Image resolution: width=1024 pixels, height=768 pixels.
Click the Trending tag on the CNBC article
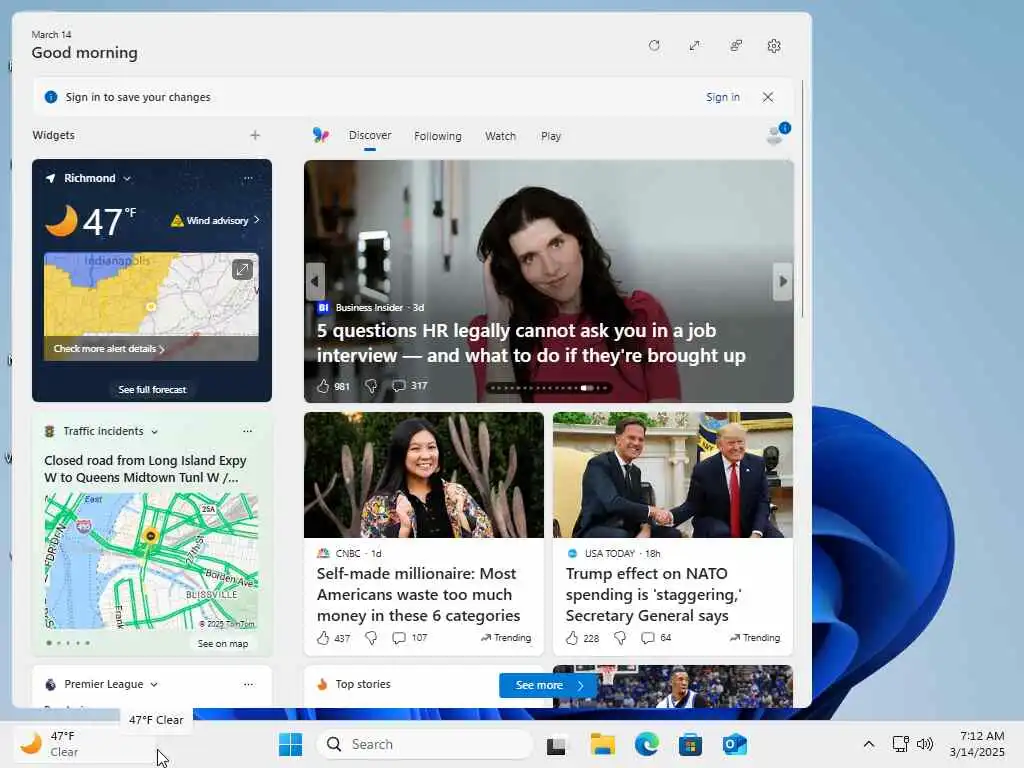pyautogui.click(x=506, y=638)
